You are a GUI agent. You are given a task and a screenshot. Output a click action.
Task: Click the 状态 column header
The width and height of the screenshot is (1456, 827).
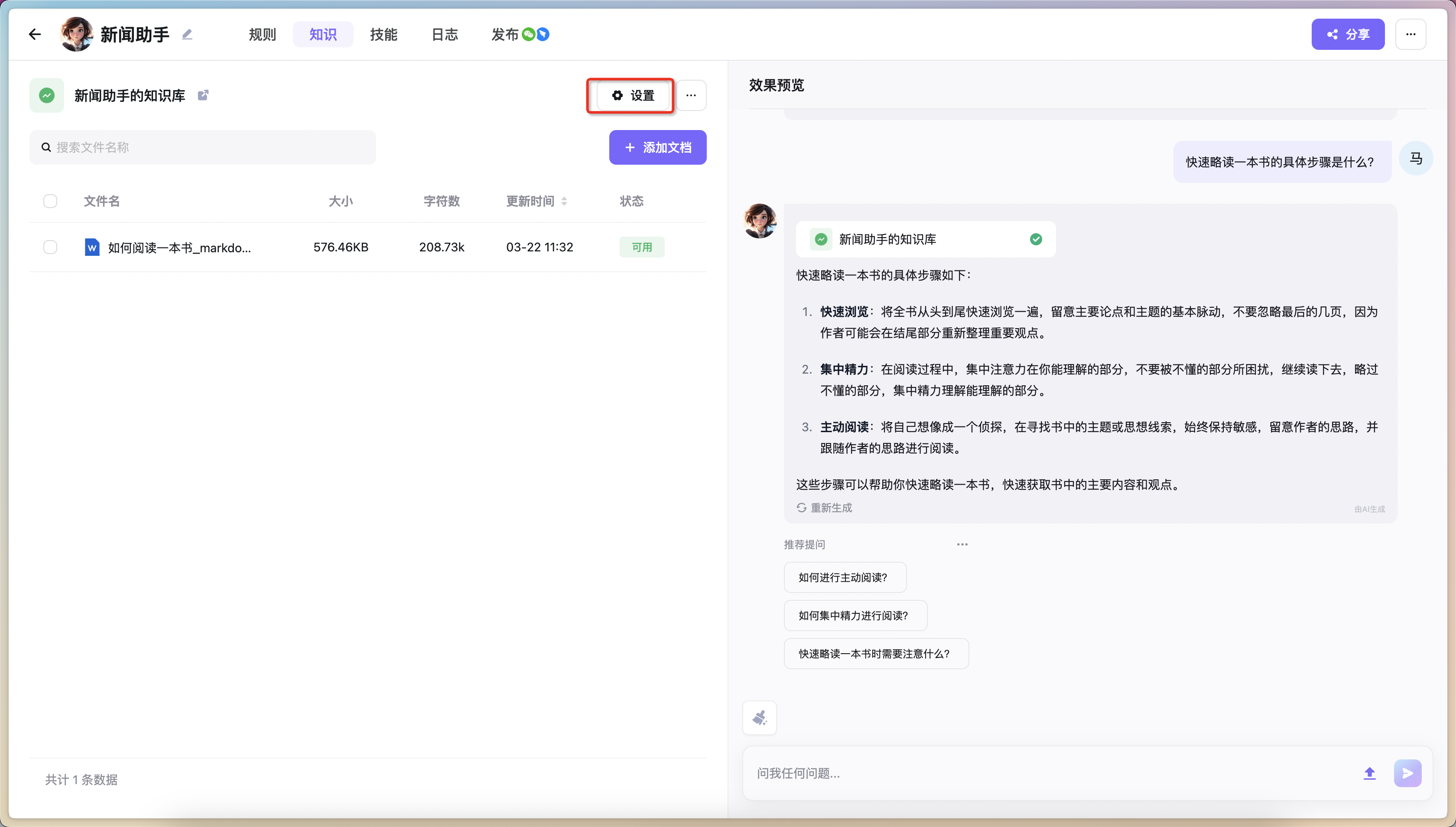[x=631, y=201]
